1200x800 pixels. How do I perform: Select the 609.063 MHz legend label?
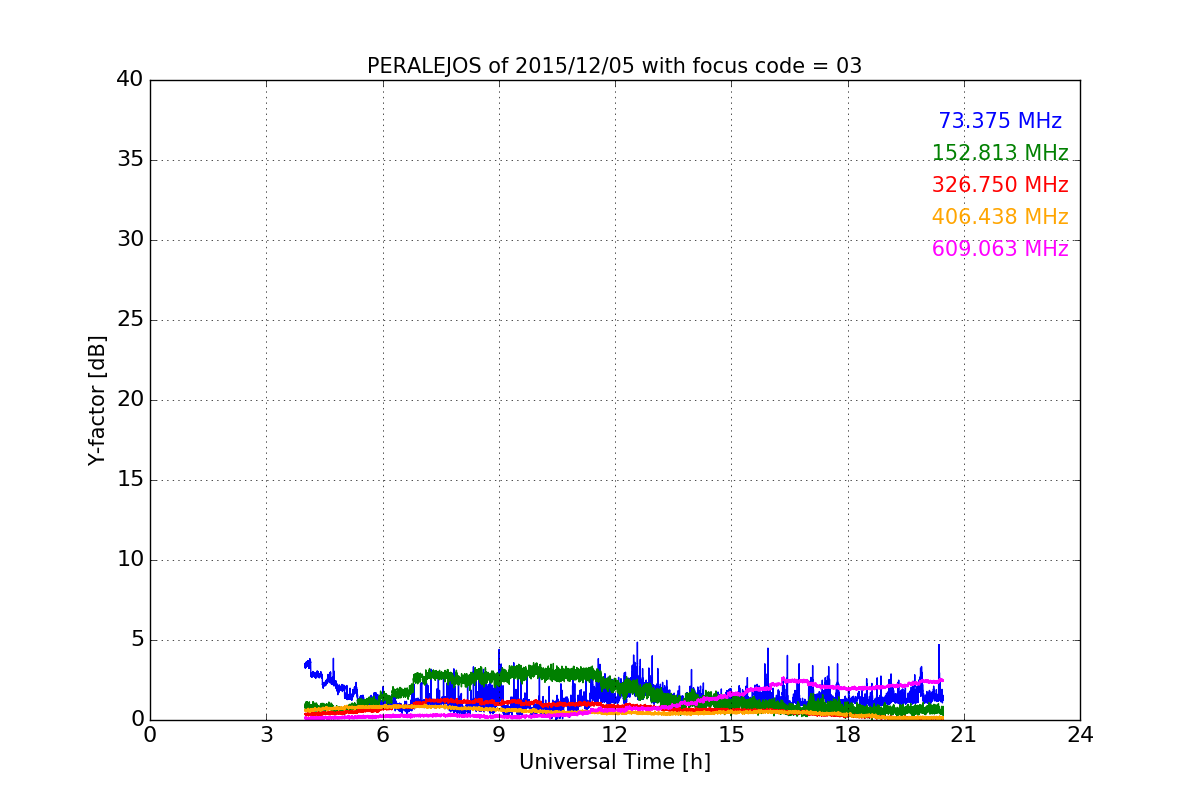click(1000, 249)
